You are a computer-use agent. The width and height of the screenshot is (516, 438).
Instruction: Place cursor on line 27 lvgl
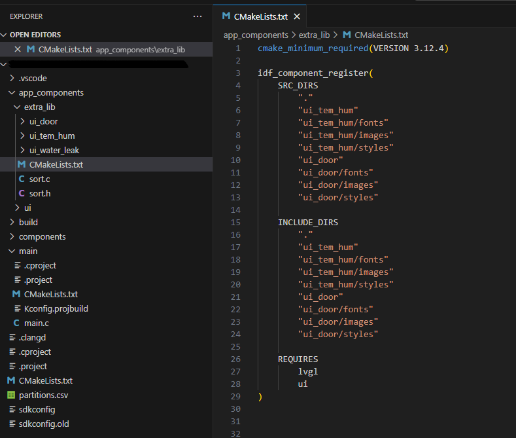point(308,372)
